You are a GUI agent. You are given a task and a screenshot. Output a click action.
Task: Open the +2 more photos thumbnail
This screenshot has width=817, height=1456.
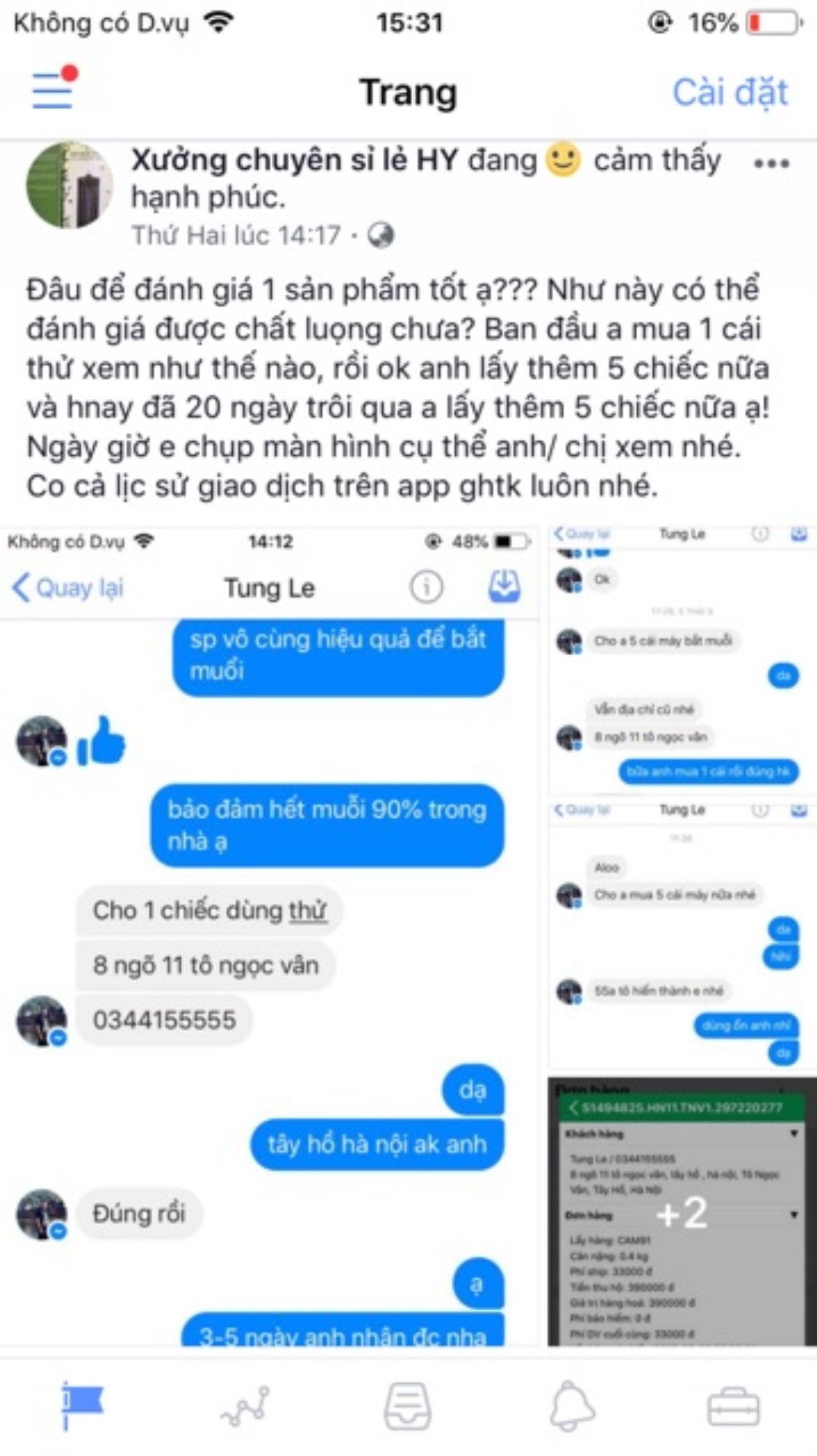click(682, 1211)
